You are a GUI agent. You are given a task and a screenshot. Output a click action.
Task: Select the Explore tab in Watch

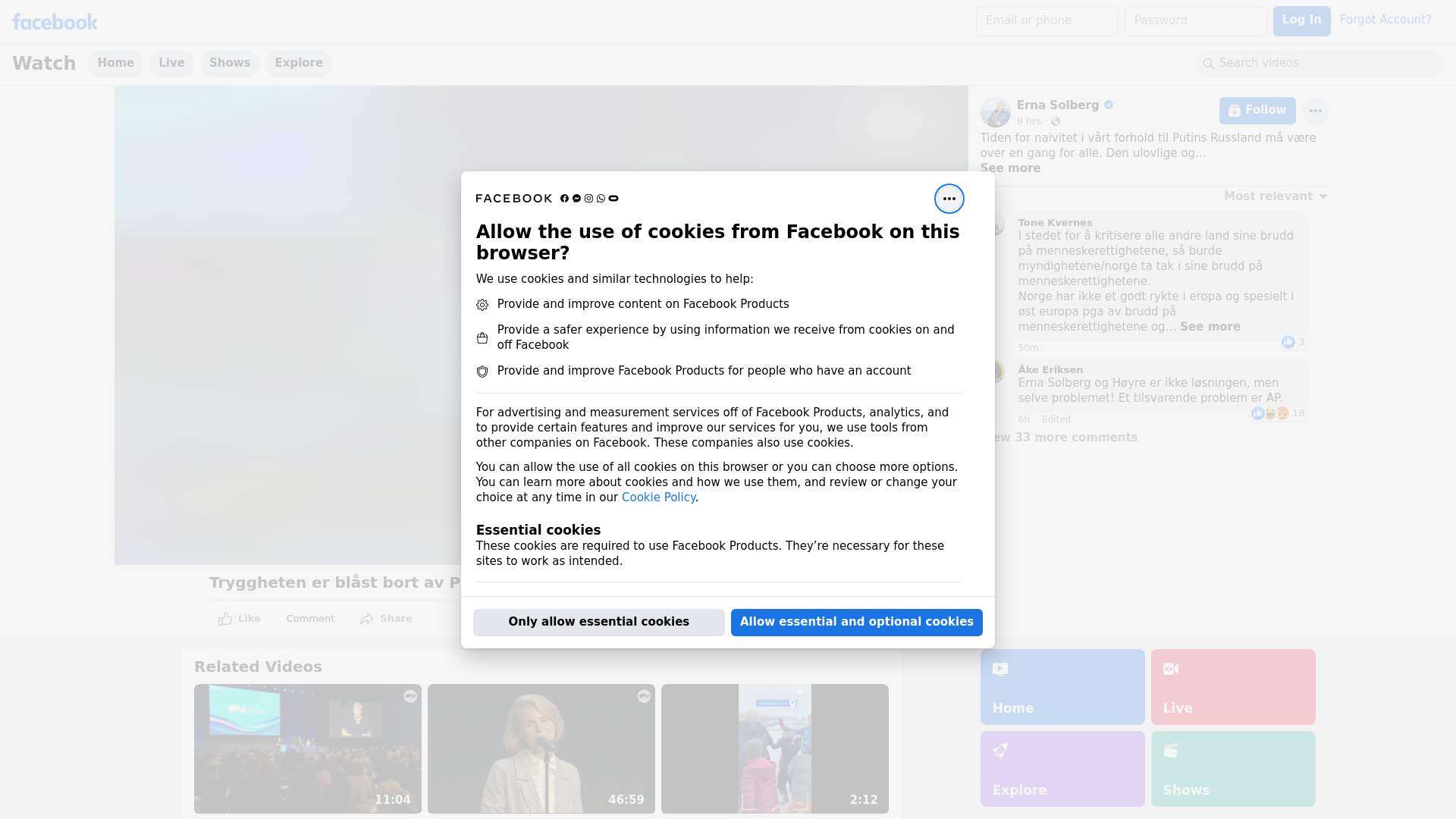click(x=299, y=63)
